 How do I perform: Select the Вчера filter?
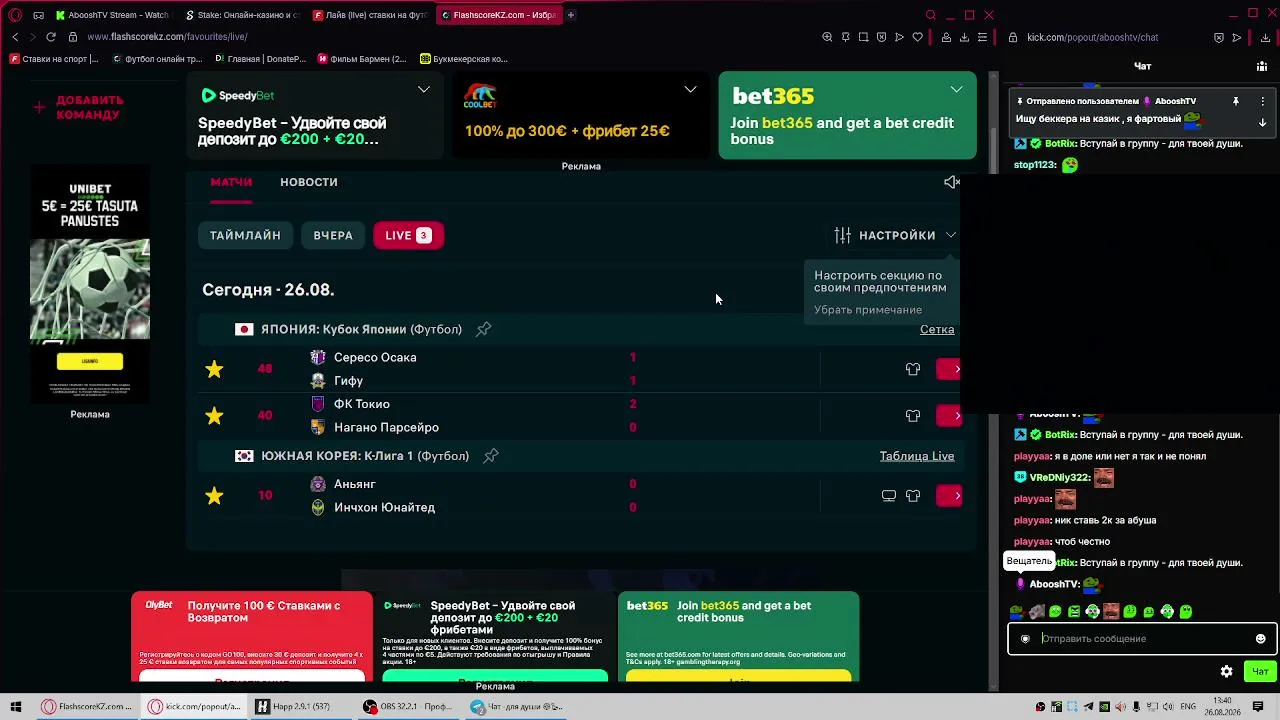(x=333, y=235)
